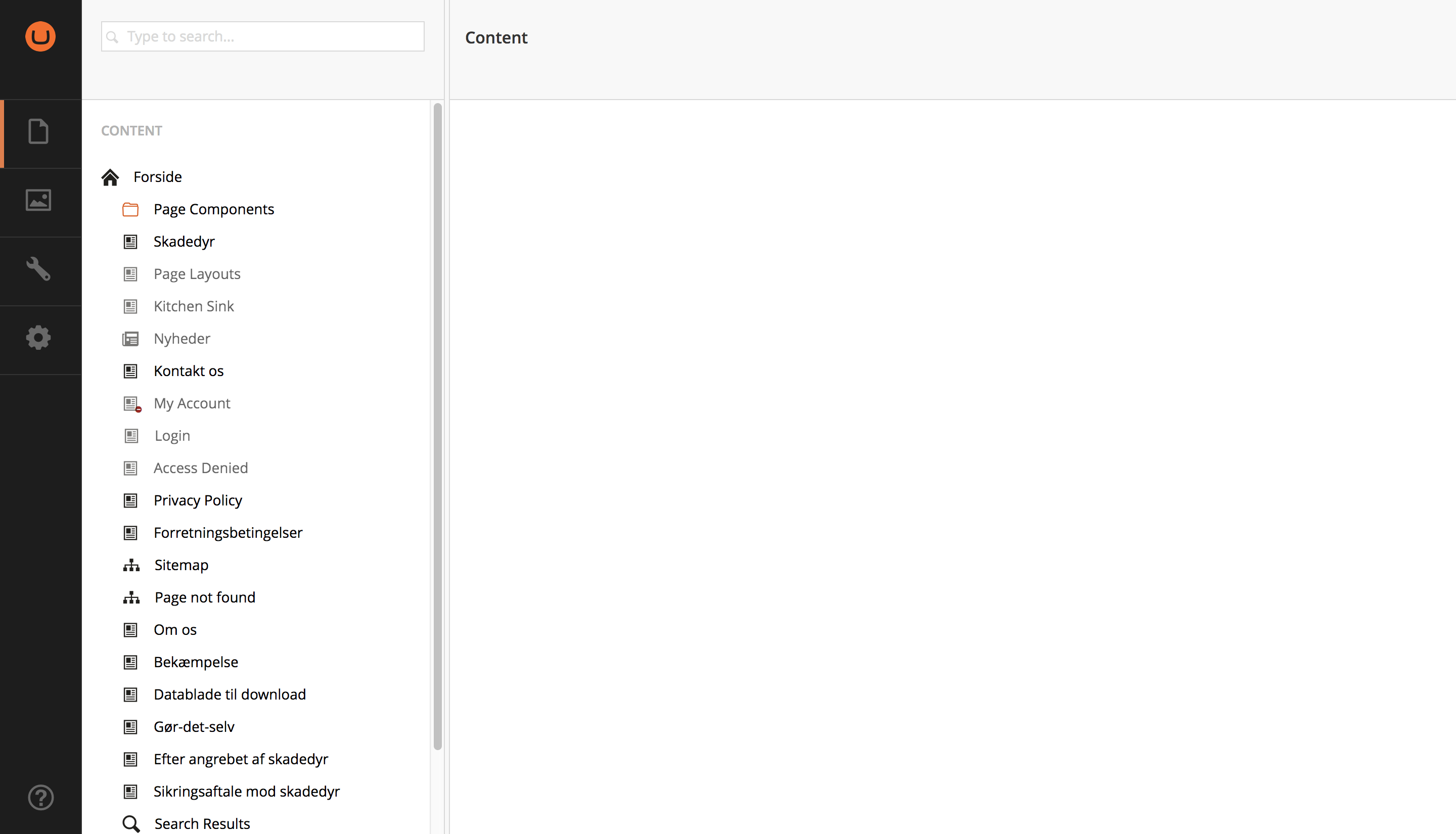Image resolution: width=1456 pixels, height=834 pixels.
Task: Open the Kontakt os page
Action: pos(189,370)
